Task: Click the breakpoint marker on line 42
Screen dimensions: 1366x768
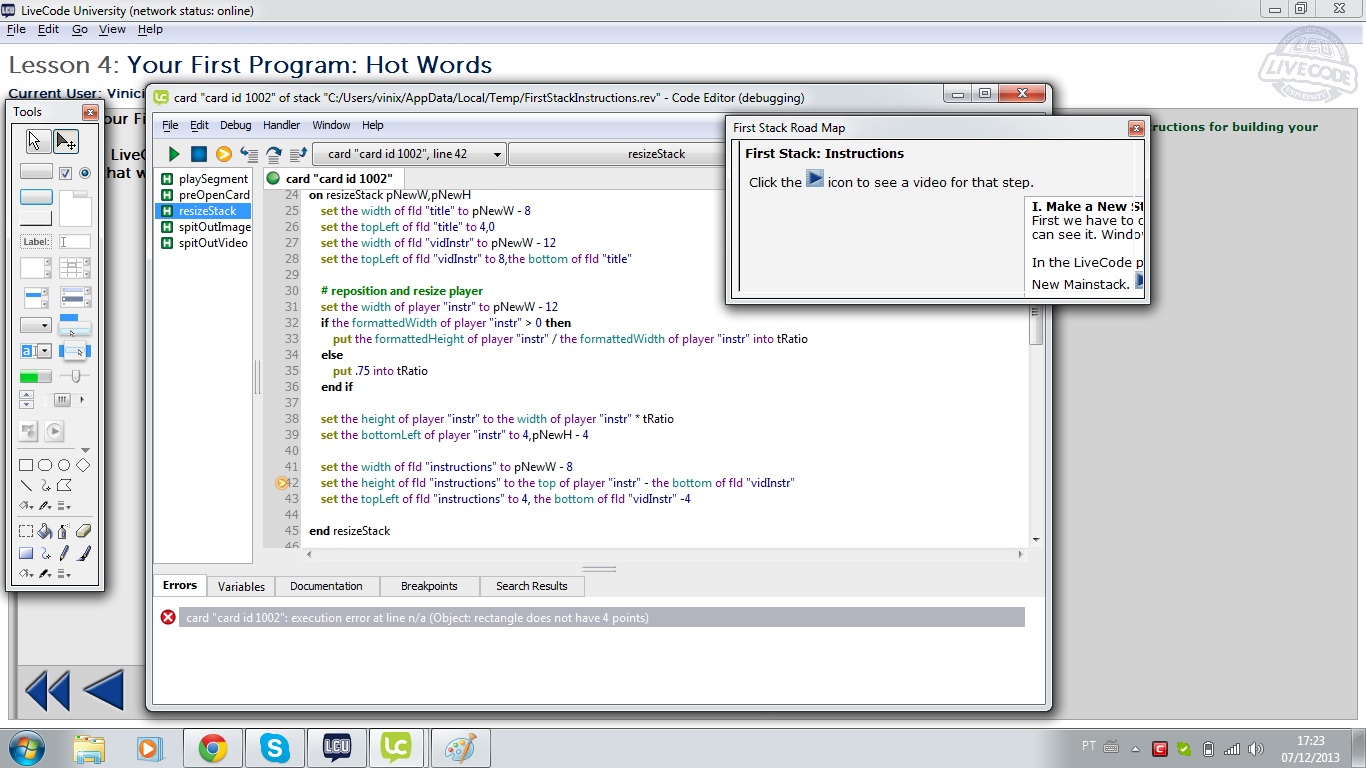Action: click(x=282, y=483)
